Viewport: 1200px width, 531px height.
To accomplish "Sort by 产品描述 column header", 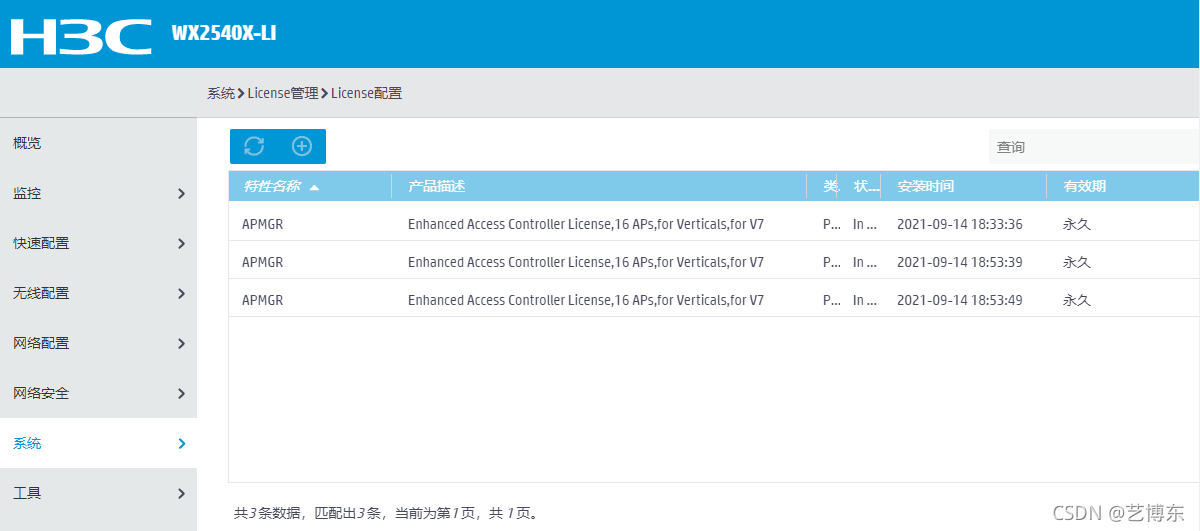I will pos(436,186).
